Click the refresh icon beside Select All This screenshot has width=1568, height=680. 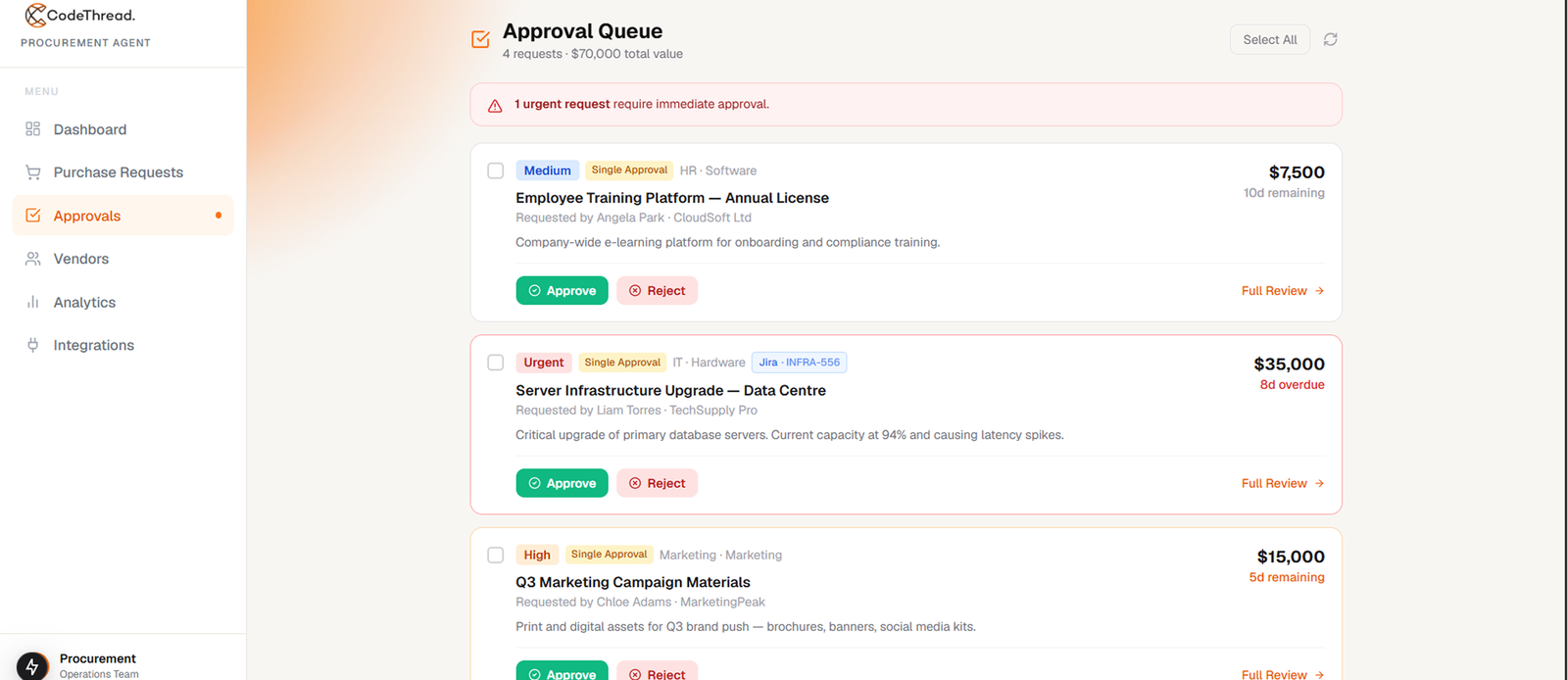tap(1330, 39)
